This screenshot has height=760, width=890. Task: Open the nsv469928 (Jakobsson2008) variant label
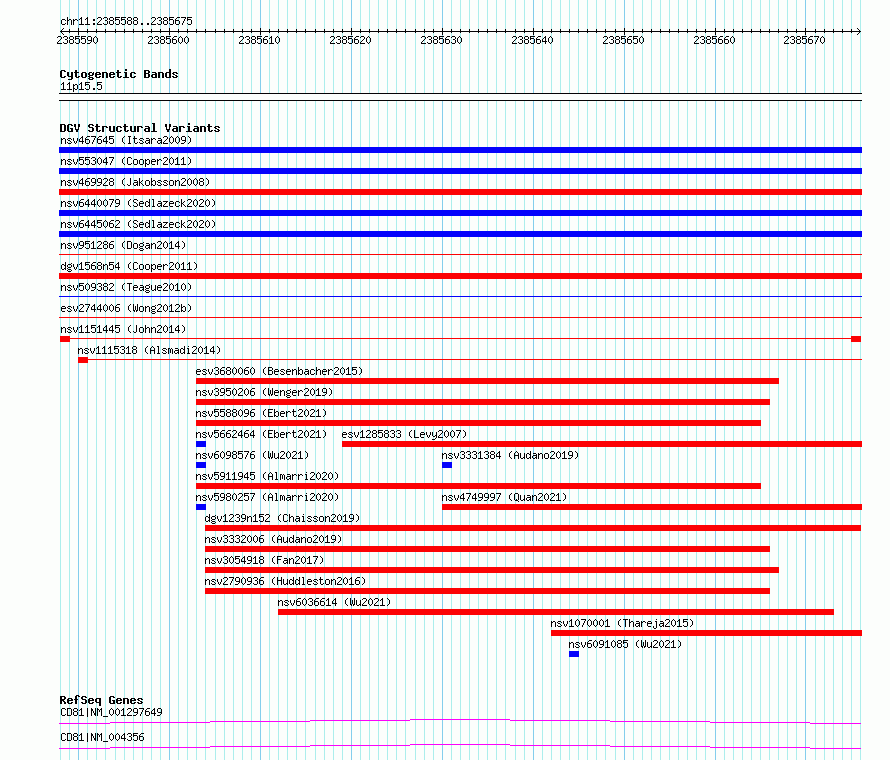click(135, 182)
